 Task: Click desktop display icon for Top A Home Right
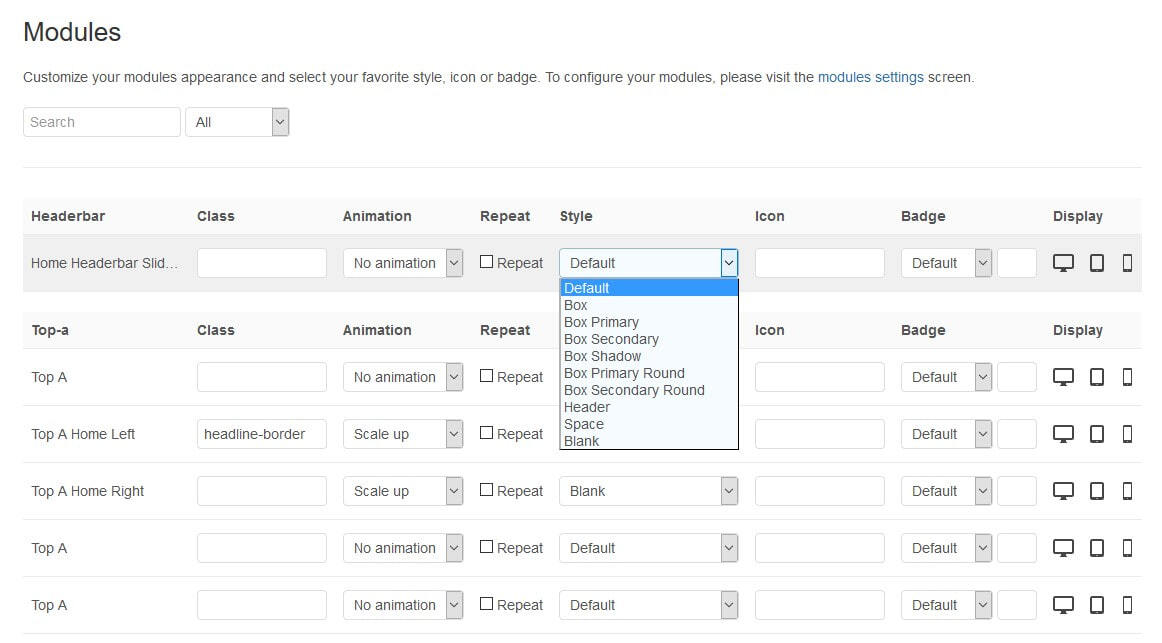point(1063,491)
